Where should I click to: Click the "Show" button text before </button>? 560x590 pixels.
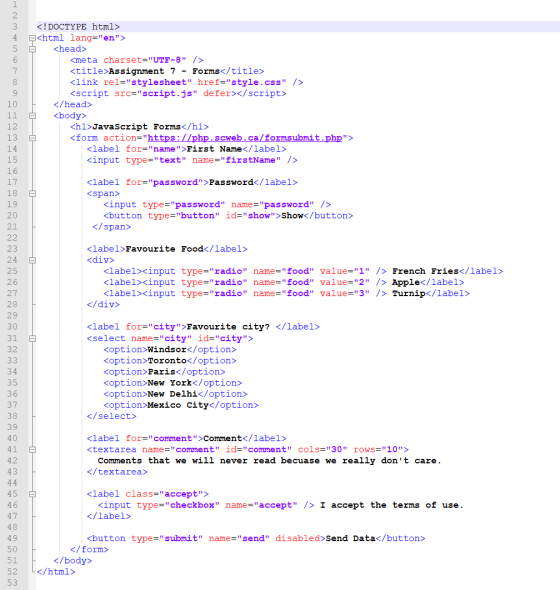[292, 216]
